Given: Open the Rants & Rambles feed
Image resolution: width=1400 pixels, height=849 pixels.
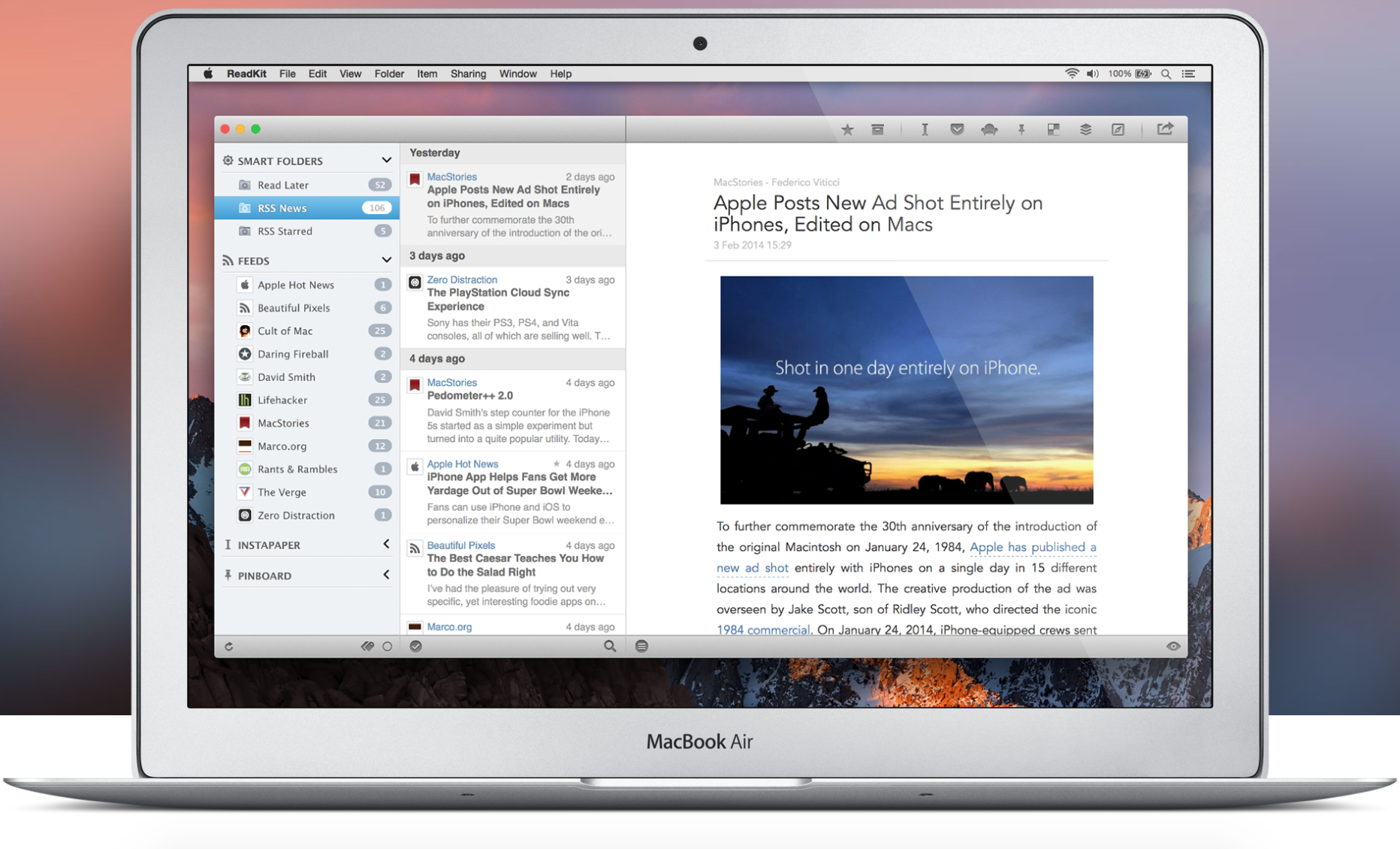Looking at the screenshot, I should (306, 469).
